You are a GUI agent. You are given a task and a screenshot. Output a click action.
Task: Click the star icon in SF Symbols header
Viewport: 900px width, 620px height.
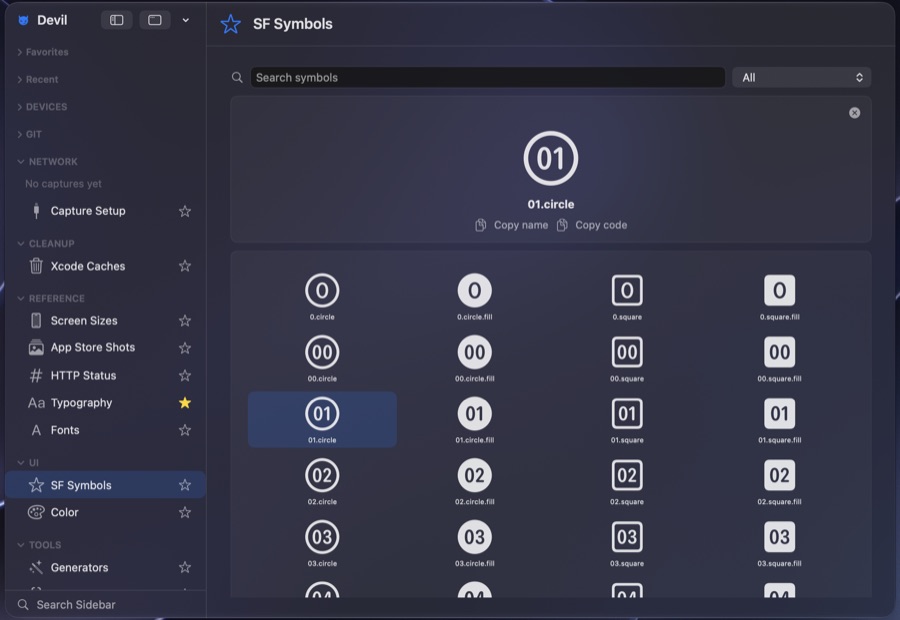231,24
